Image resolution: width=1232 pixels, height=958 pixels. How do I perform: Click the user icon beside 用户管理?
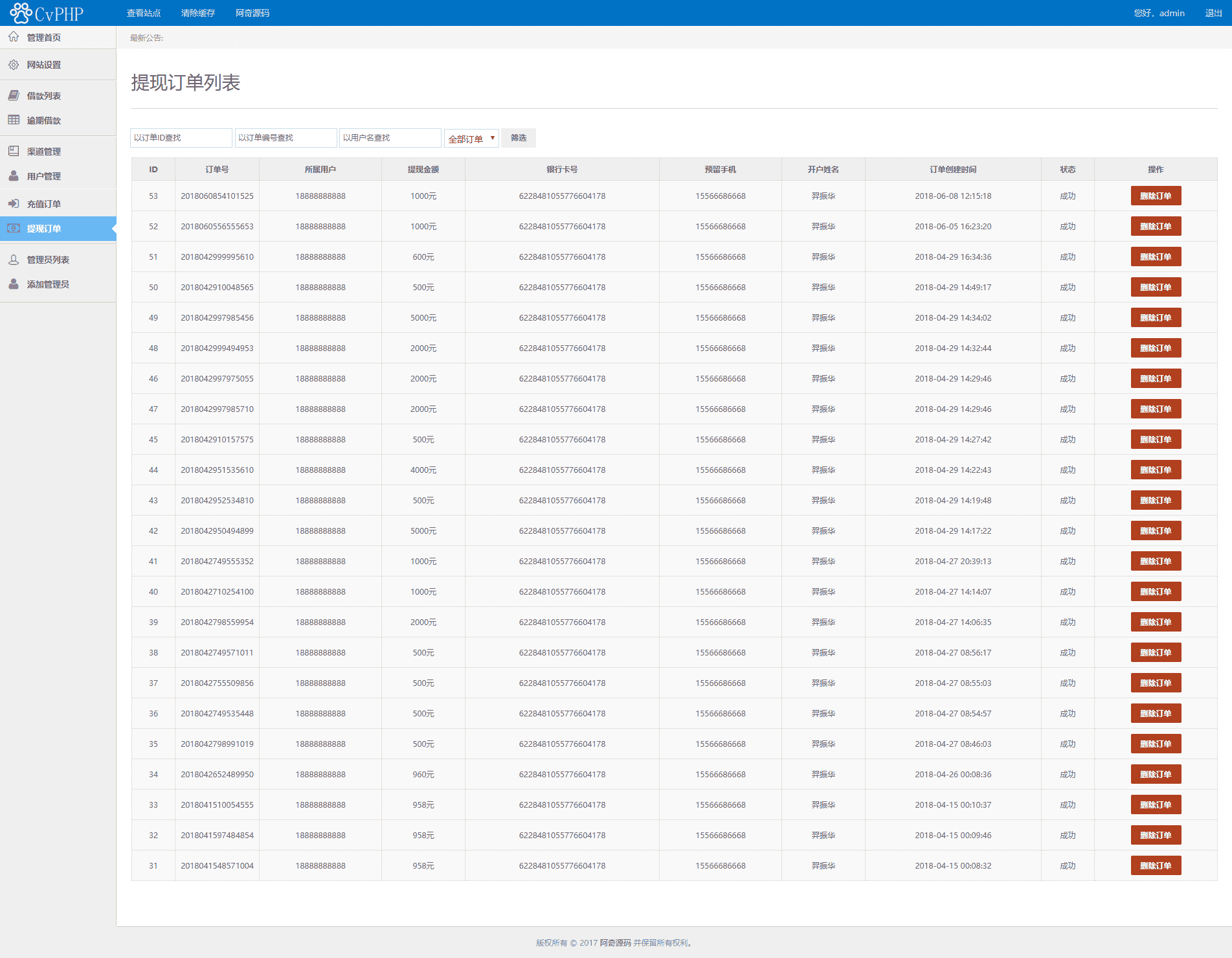click(x=14, y=176)
